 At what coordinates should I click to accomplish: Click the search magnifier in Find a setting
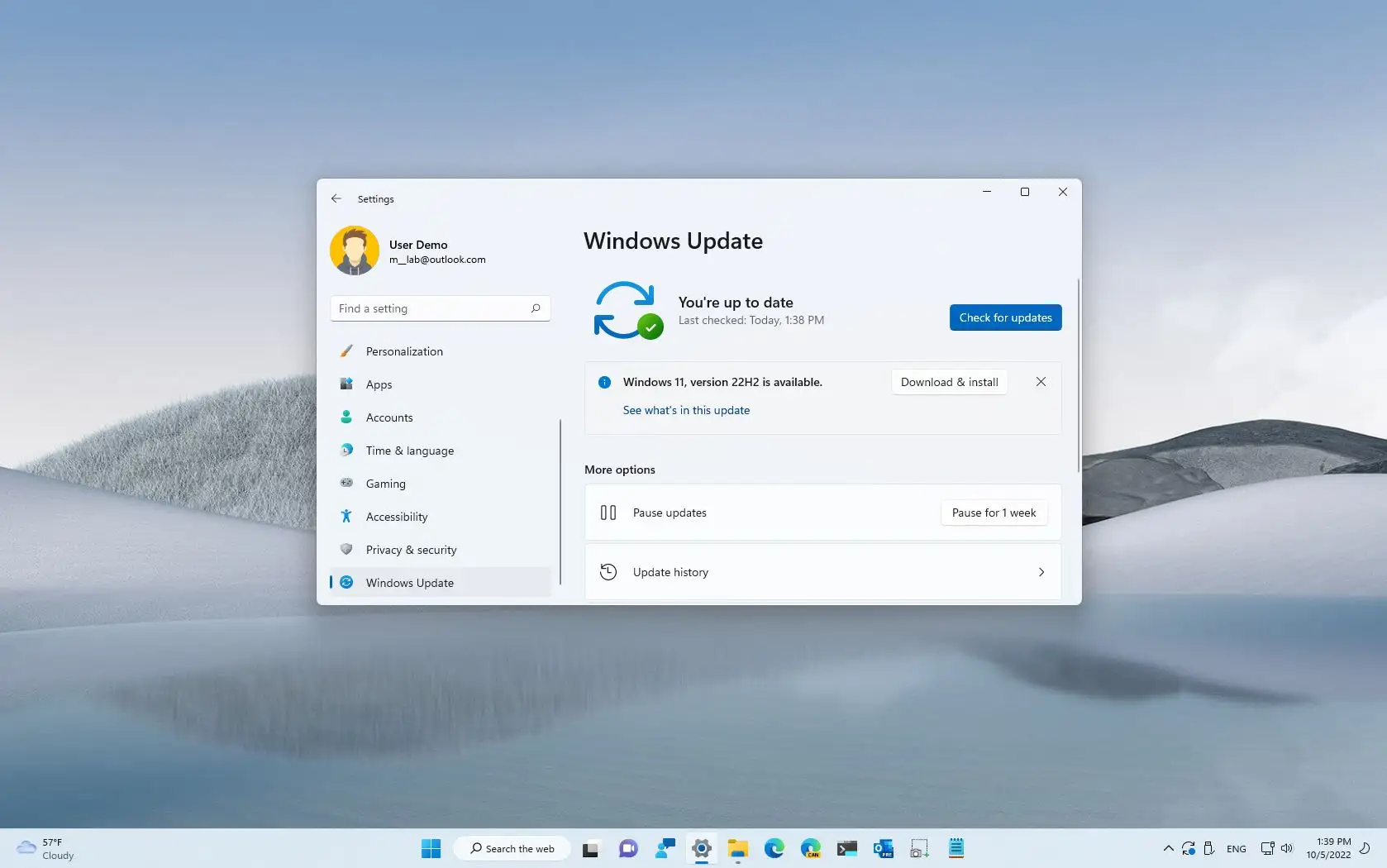click(536, 308)
